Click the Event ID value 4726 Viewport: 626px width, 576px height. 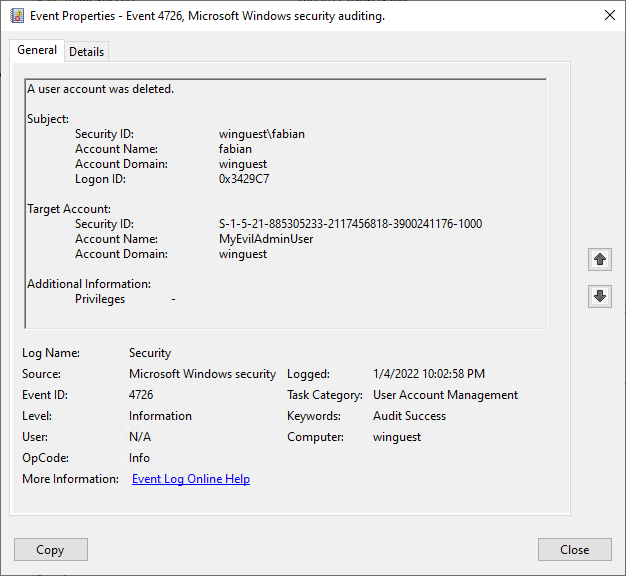coord(141,395)
